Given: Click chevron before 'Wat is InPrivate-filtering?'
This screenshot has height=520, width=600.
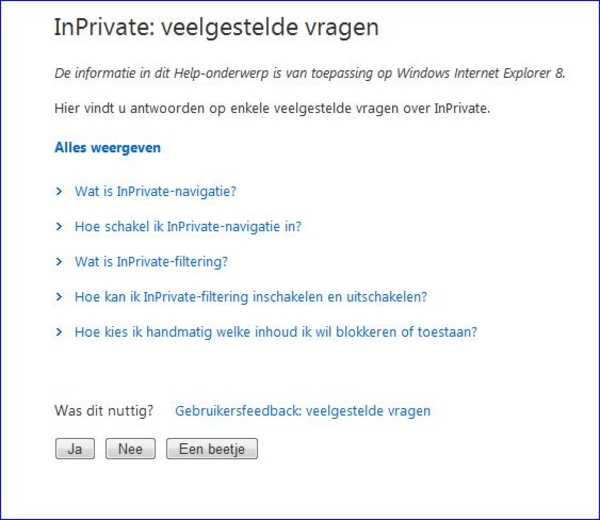Looking at the screenshot, I should (60, 262).
